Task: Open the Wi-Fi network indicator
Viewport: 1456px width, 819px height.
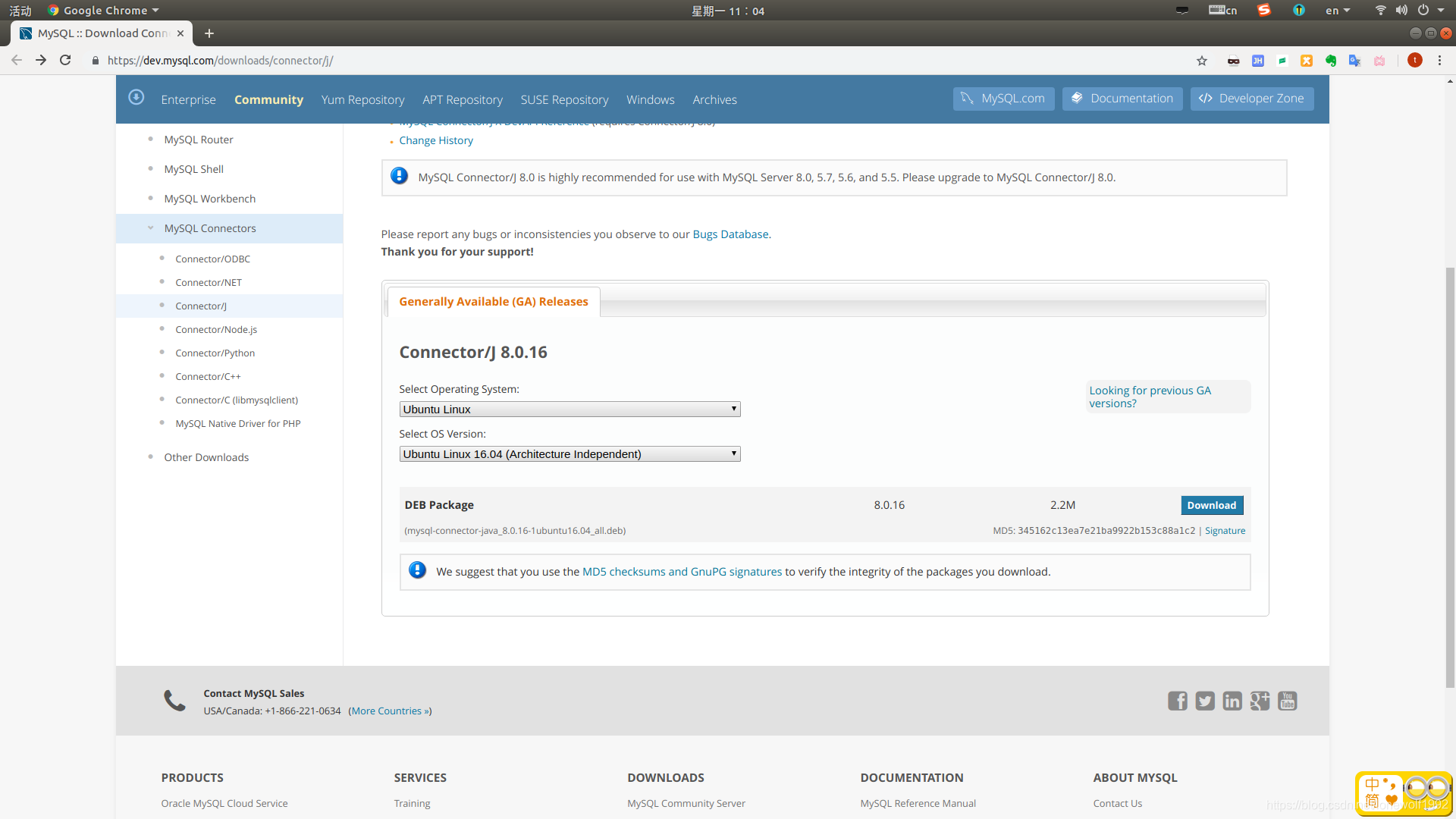Action: (x=1380, y=10)
